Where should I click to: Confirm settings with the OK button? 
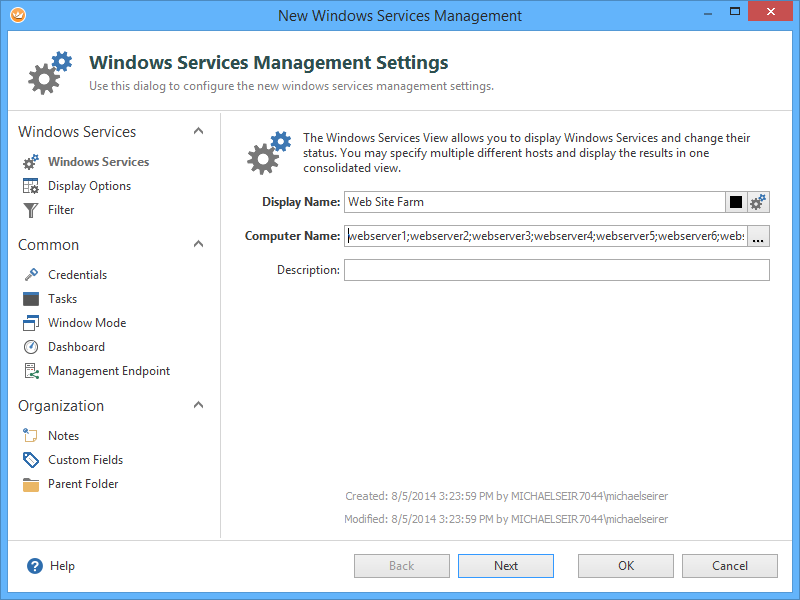[x=625, y=566]
